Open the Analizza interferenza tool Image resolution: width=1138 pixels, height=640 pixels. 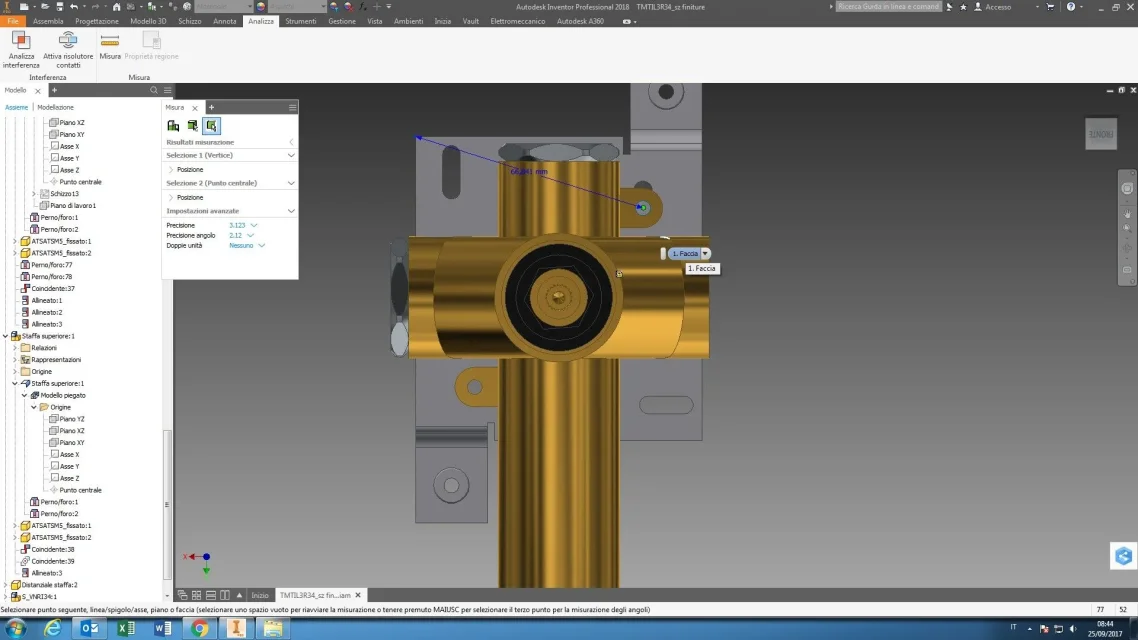point(21,50)
